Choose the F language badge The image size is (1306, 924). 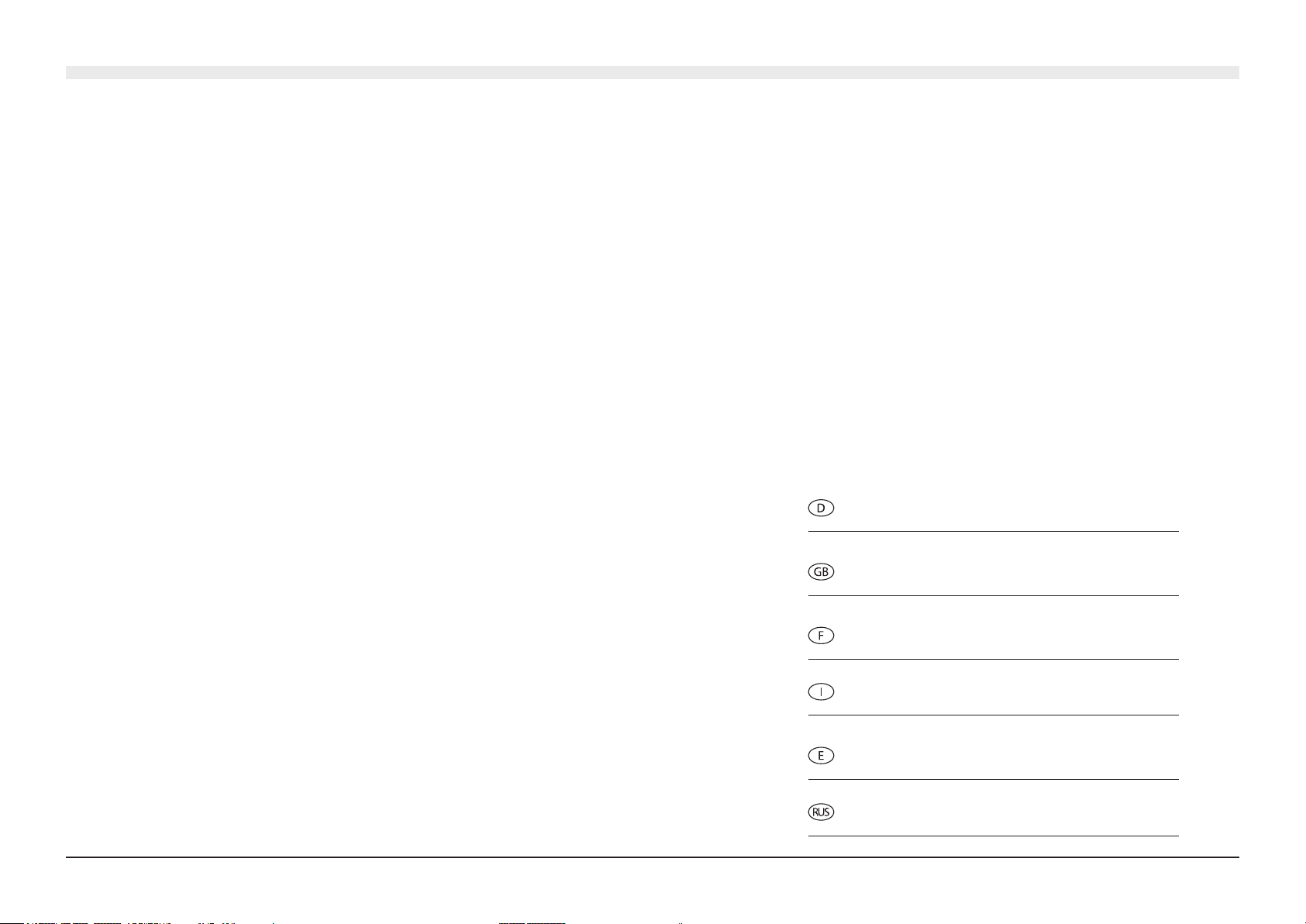pyautogui.click(x=821, y=636)
